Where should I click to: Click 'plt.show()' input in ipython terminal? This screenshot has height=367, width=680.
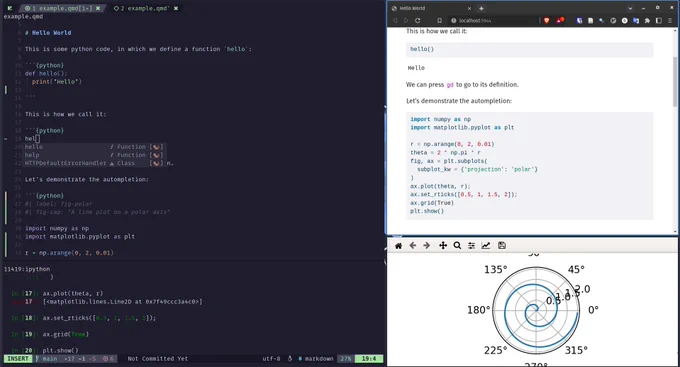point(60,351)
